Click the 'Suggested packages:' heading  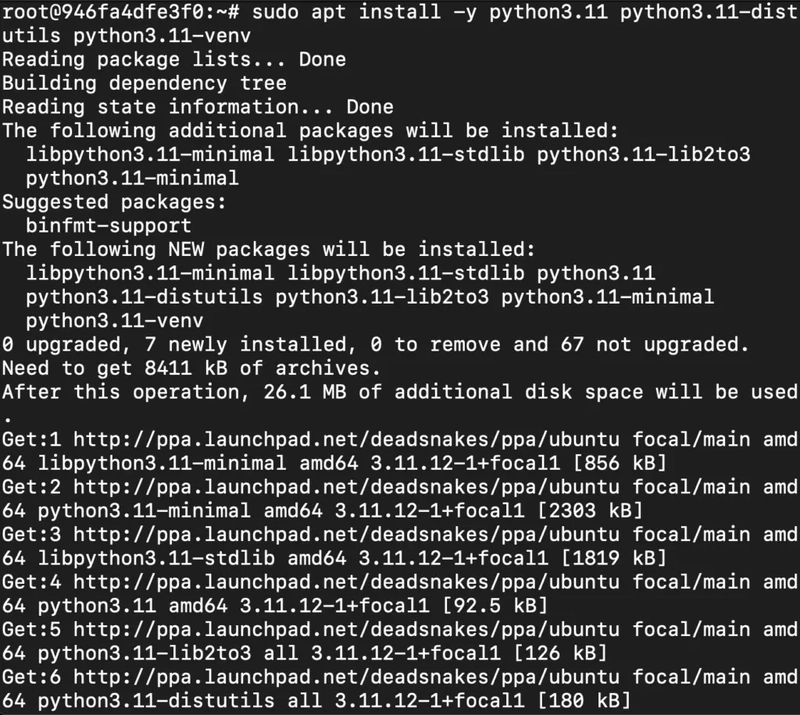(114, 202)
